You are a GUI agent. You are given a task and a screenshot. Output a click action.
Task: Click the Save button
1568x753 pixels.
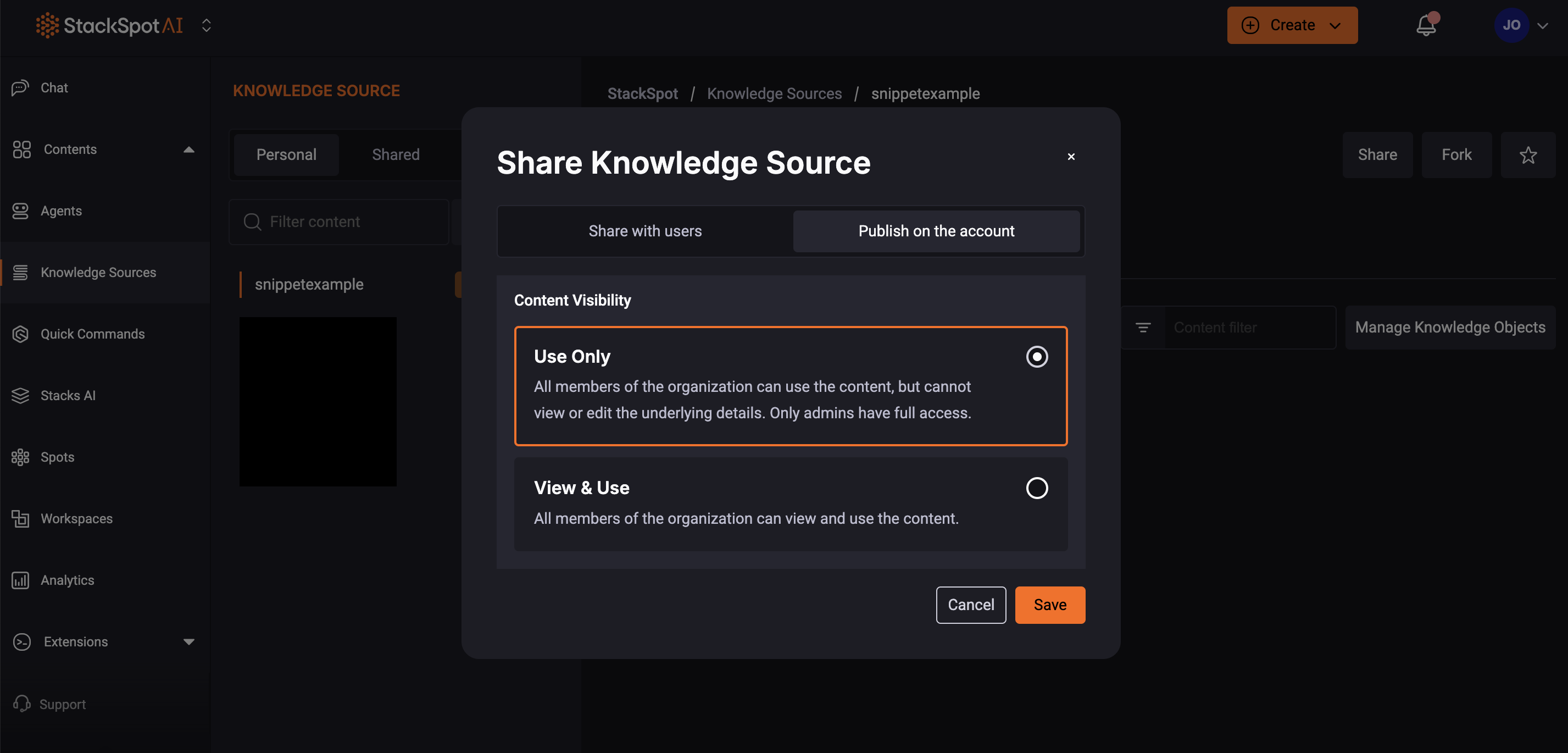point(1049,605)
